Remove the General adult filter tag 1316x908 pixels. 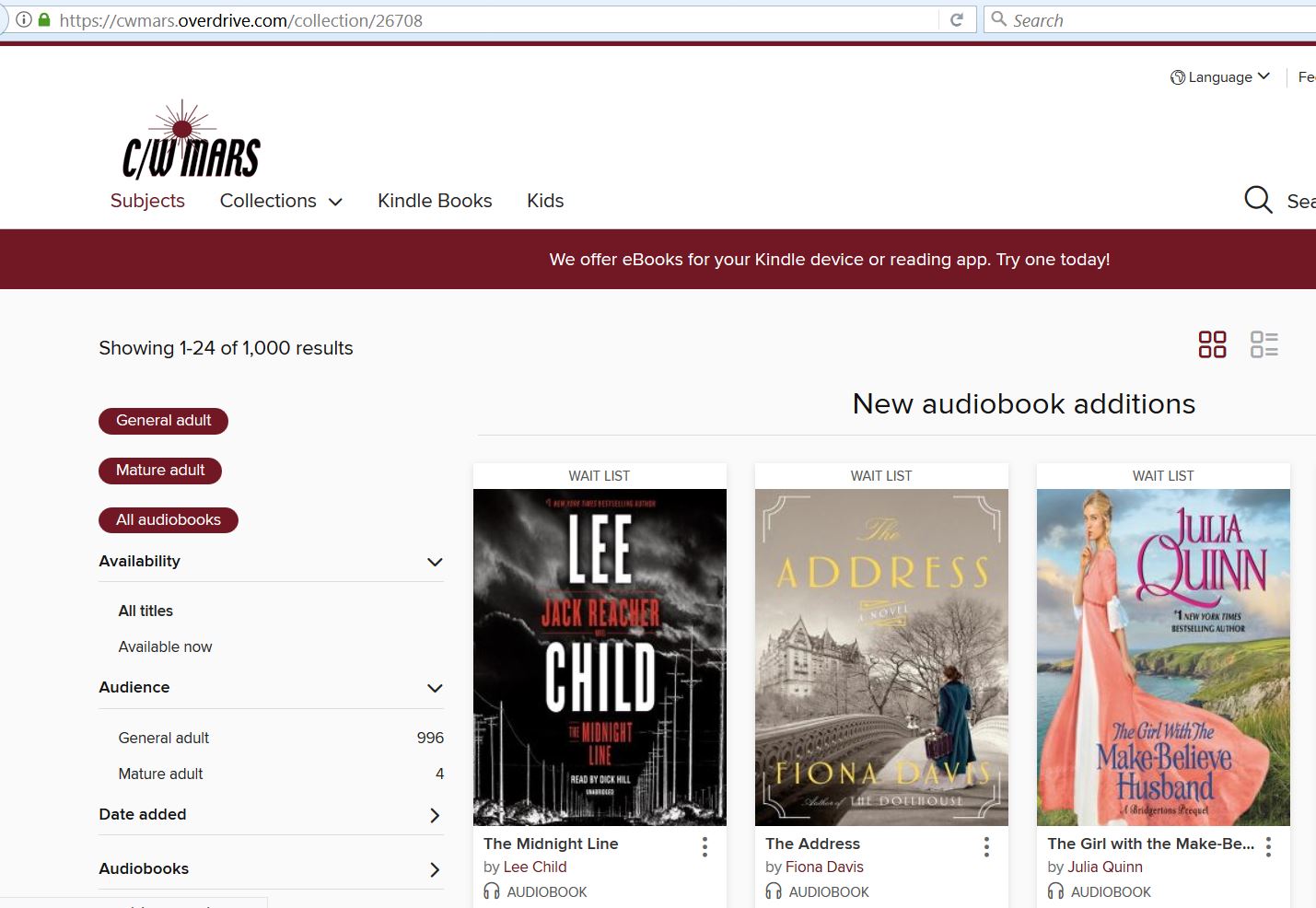163,421
